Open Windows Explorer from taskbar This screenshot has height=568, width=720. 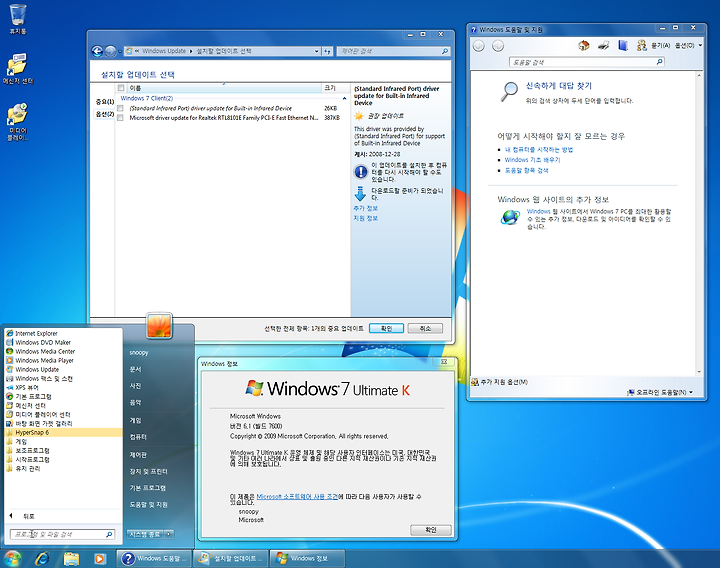tap(71, 558)
